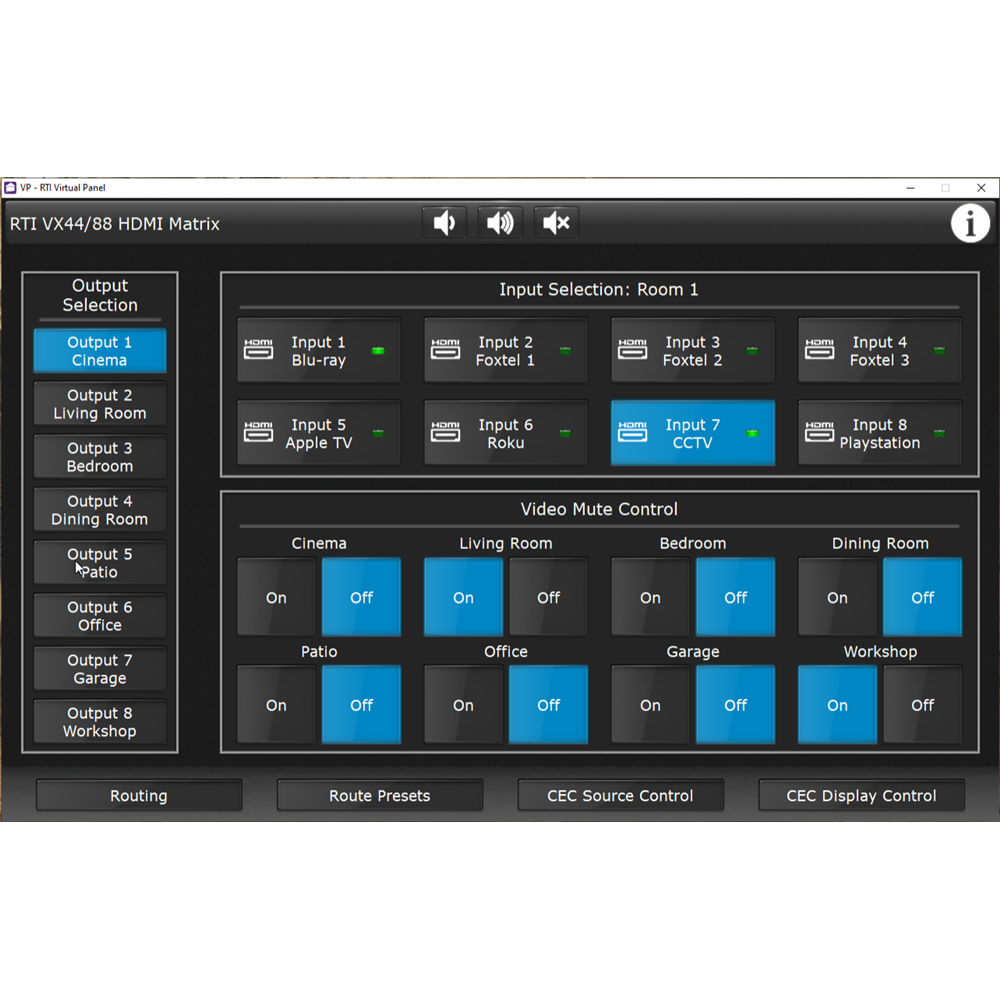Pick Input 6 Roku HDMI source
Image resolution: width=1000 pixels, height=1000 pixels.
click(x=505, y=434)
